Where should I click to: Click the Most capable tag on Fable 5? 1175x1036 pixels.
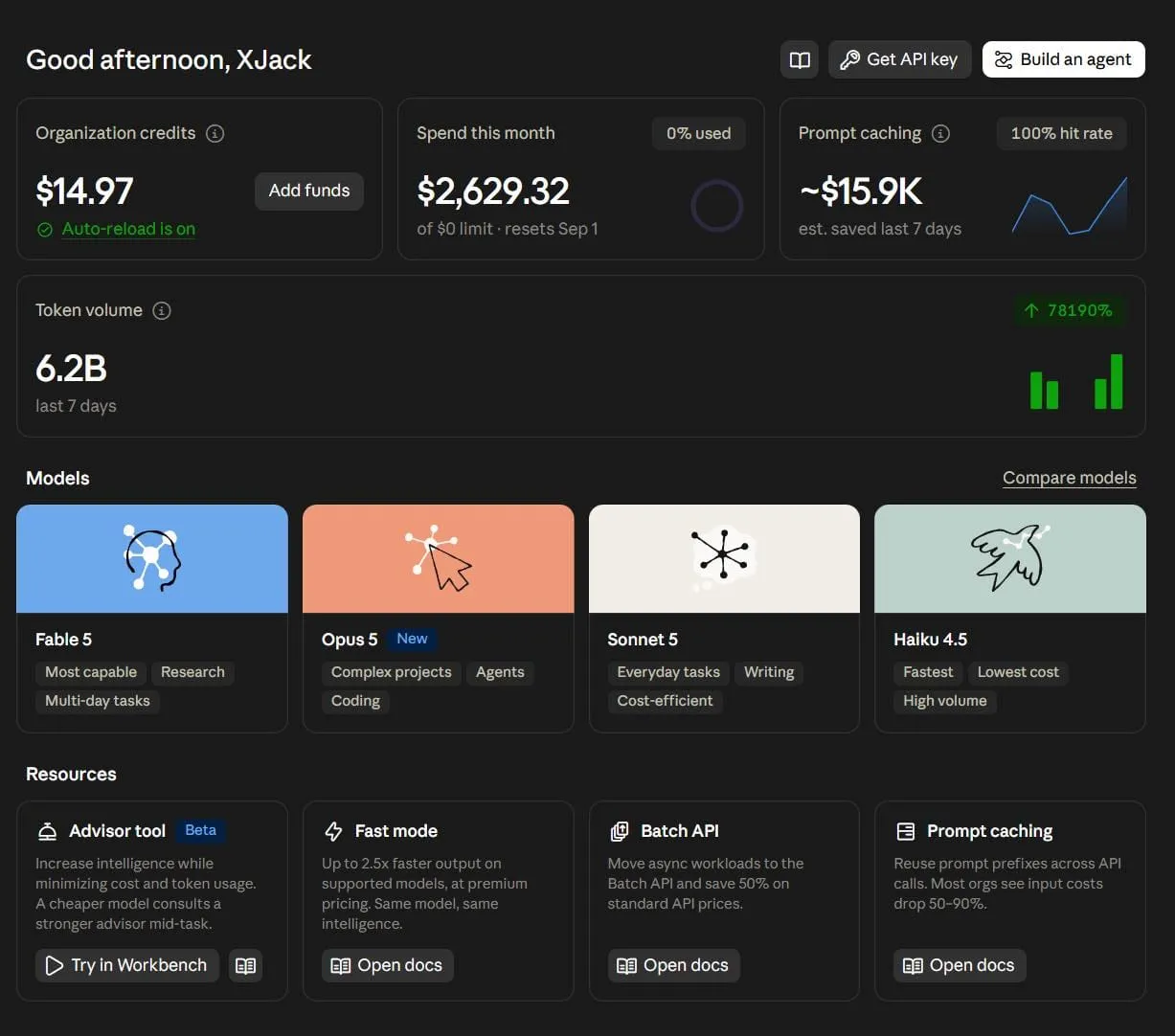tap(91, 672)
